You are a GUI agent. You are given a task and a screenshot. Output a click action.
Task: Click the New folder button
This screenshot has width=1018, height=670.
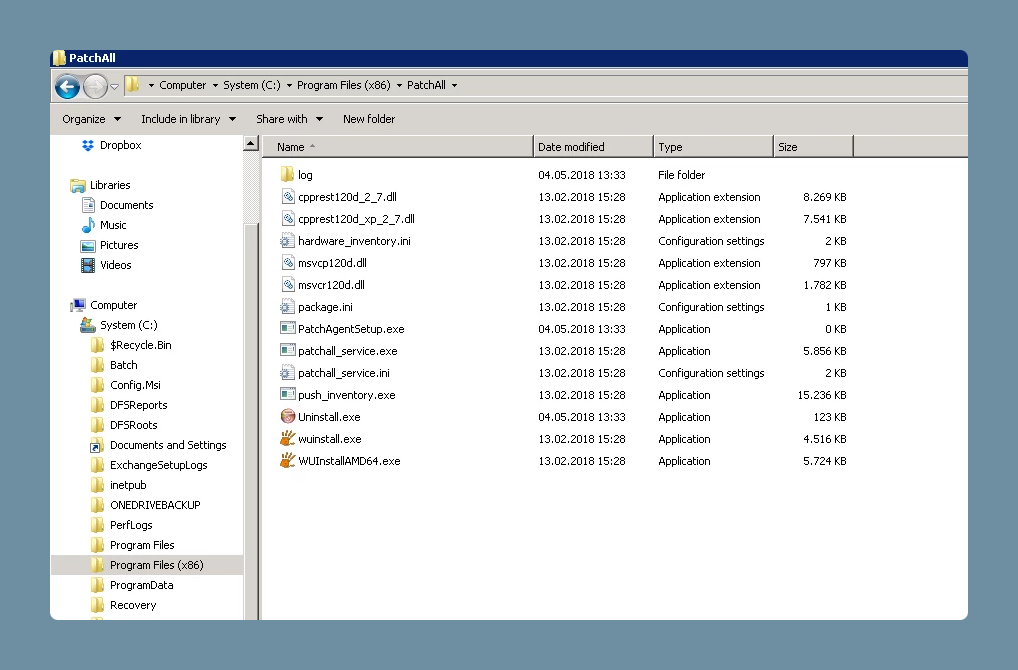pyautogui.click(x=369, y=119)
